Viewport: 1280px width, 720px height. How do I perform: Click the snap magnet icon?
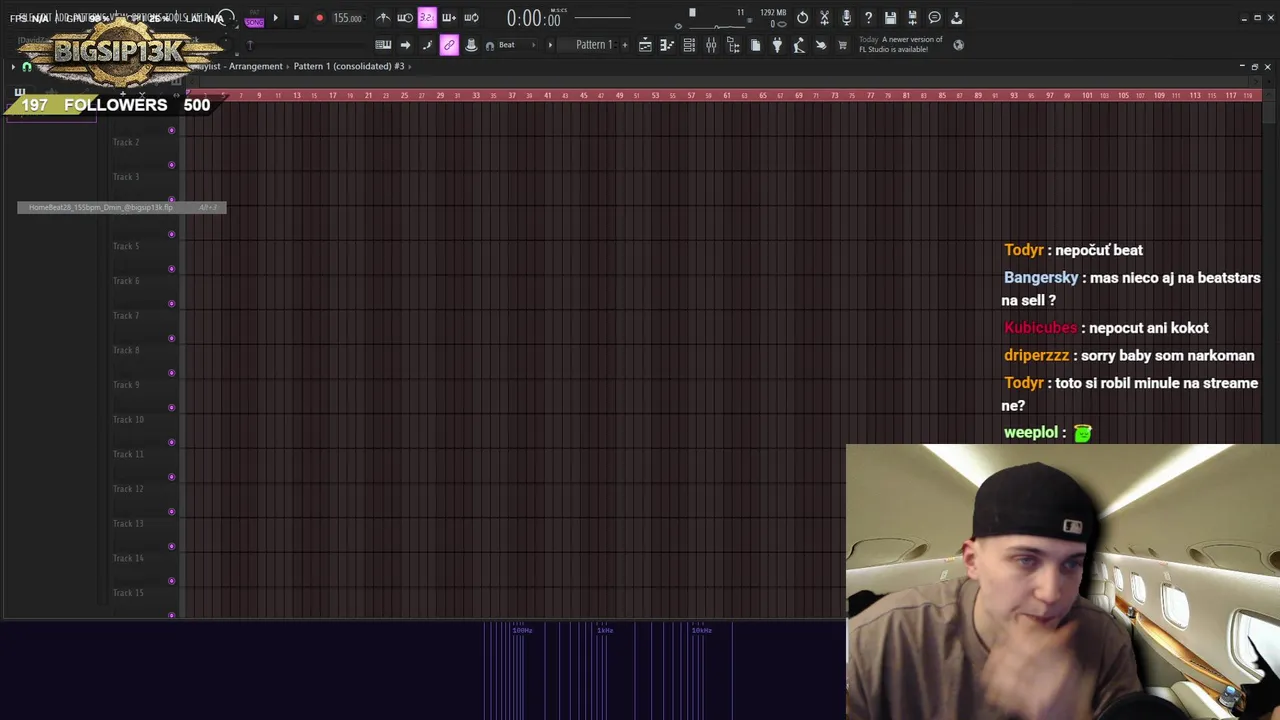coord(490,46)
